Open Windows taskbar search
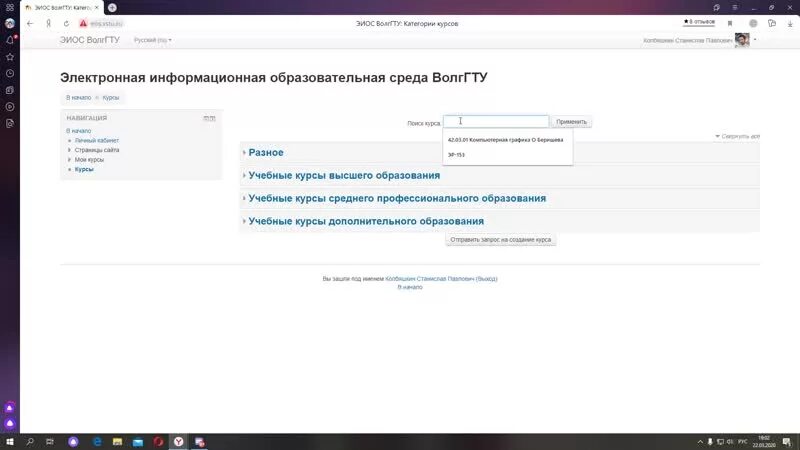Viewport: 800px width, 450px height. click(x=30, y=442)
